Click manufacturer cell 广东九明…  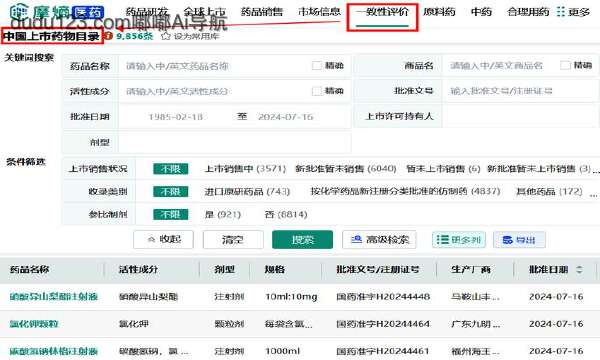pyautogui.click(x=475, y=324)
